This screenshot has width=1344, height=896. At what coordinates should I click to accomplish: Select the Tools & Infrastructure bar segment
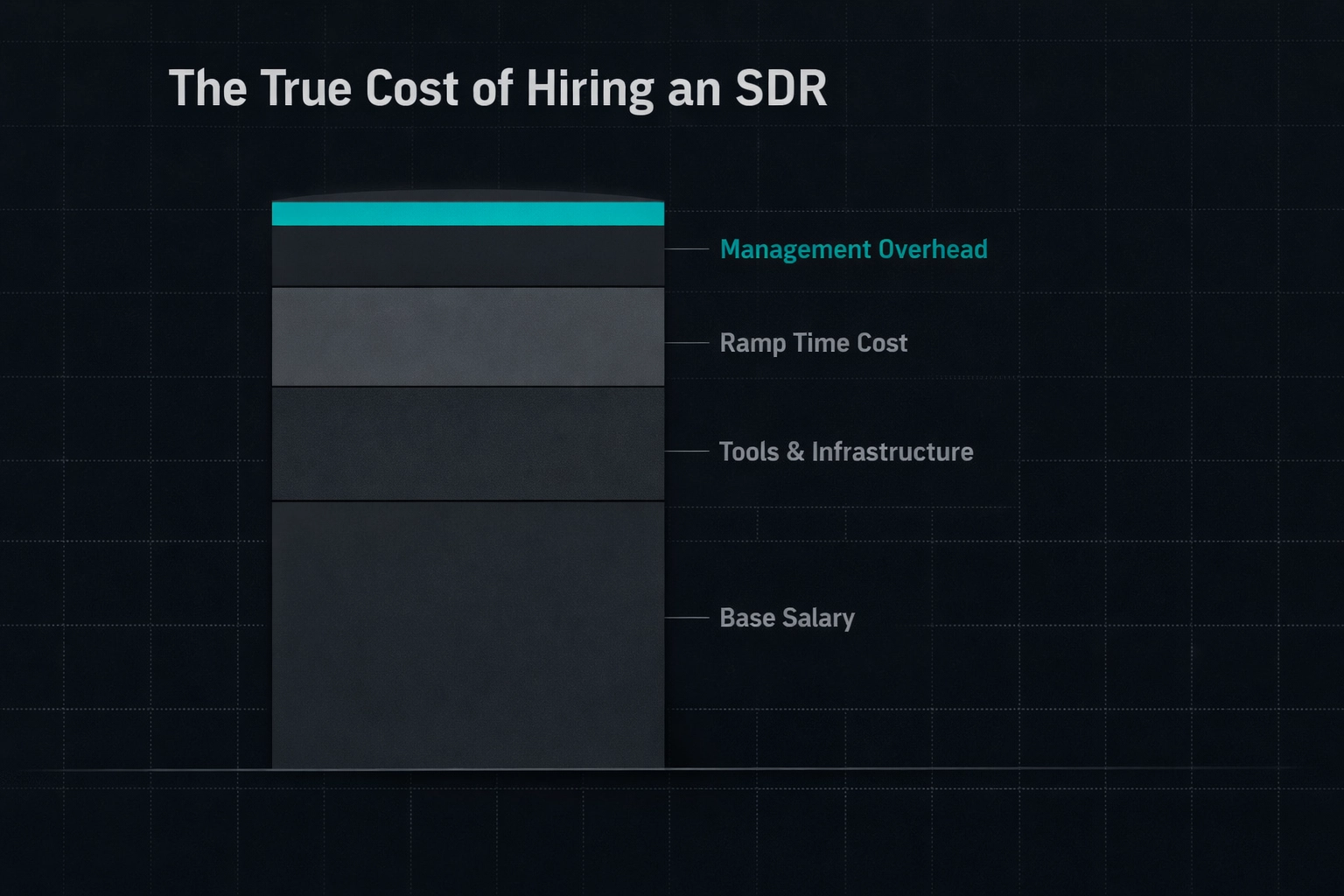pos(467,442)
